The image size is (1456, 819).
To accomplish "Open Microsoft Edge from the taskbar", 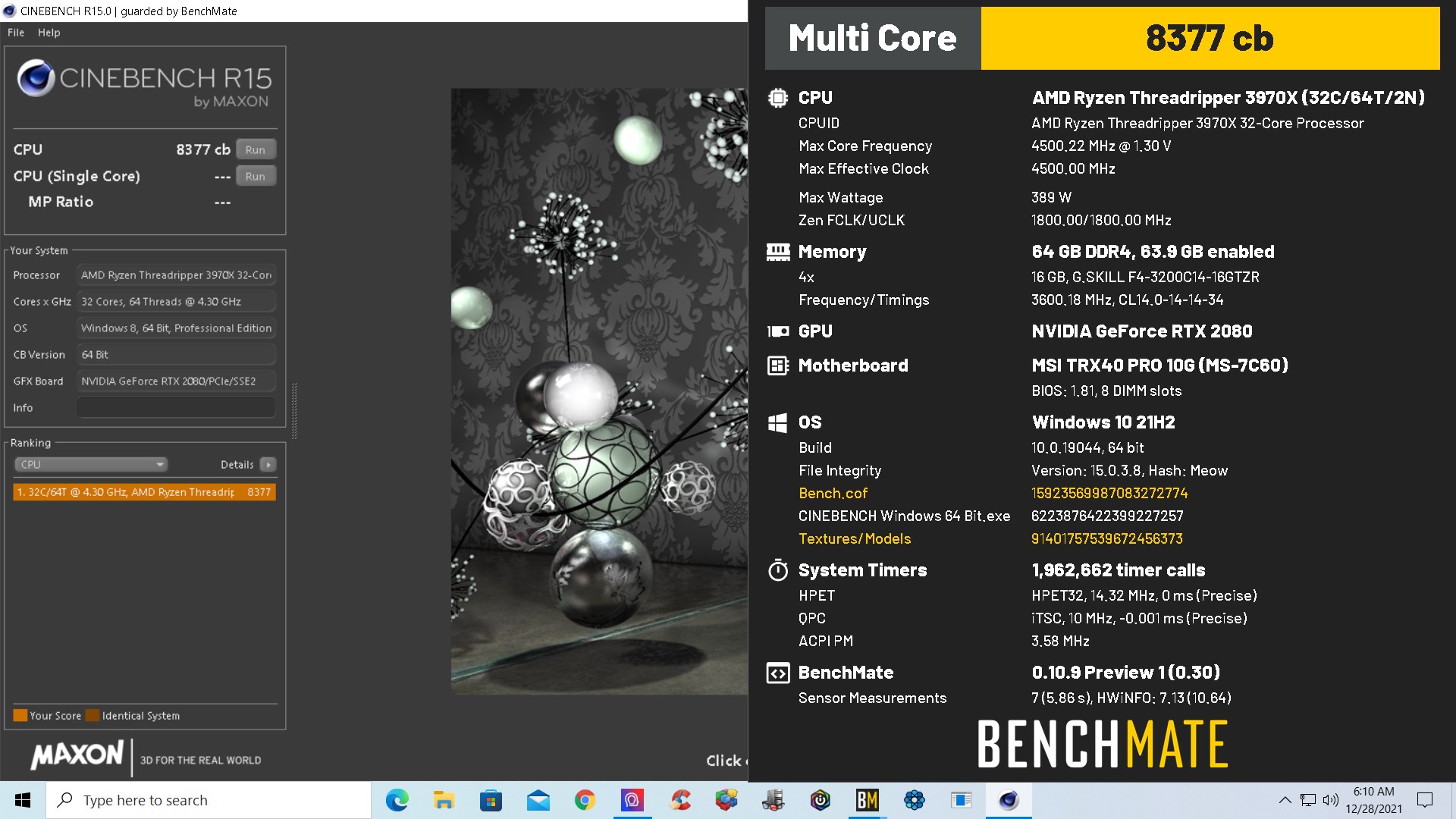I will tap(397, 800).
